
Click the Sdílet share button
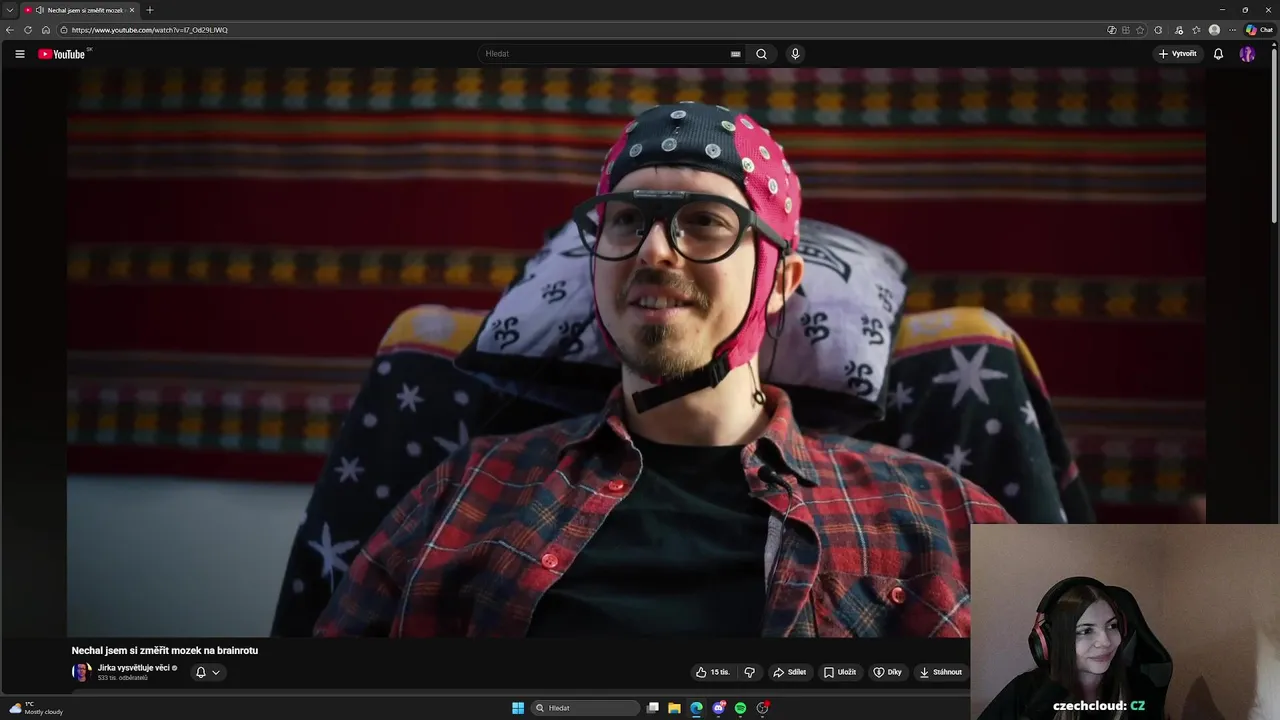(790, 672)
